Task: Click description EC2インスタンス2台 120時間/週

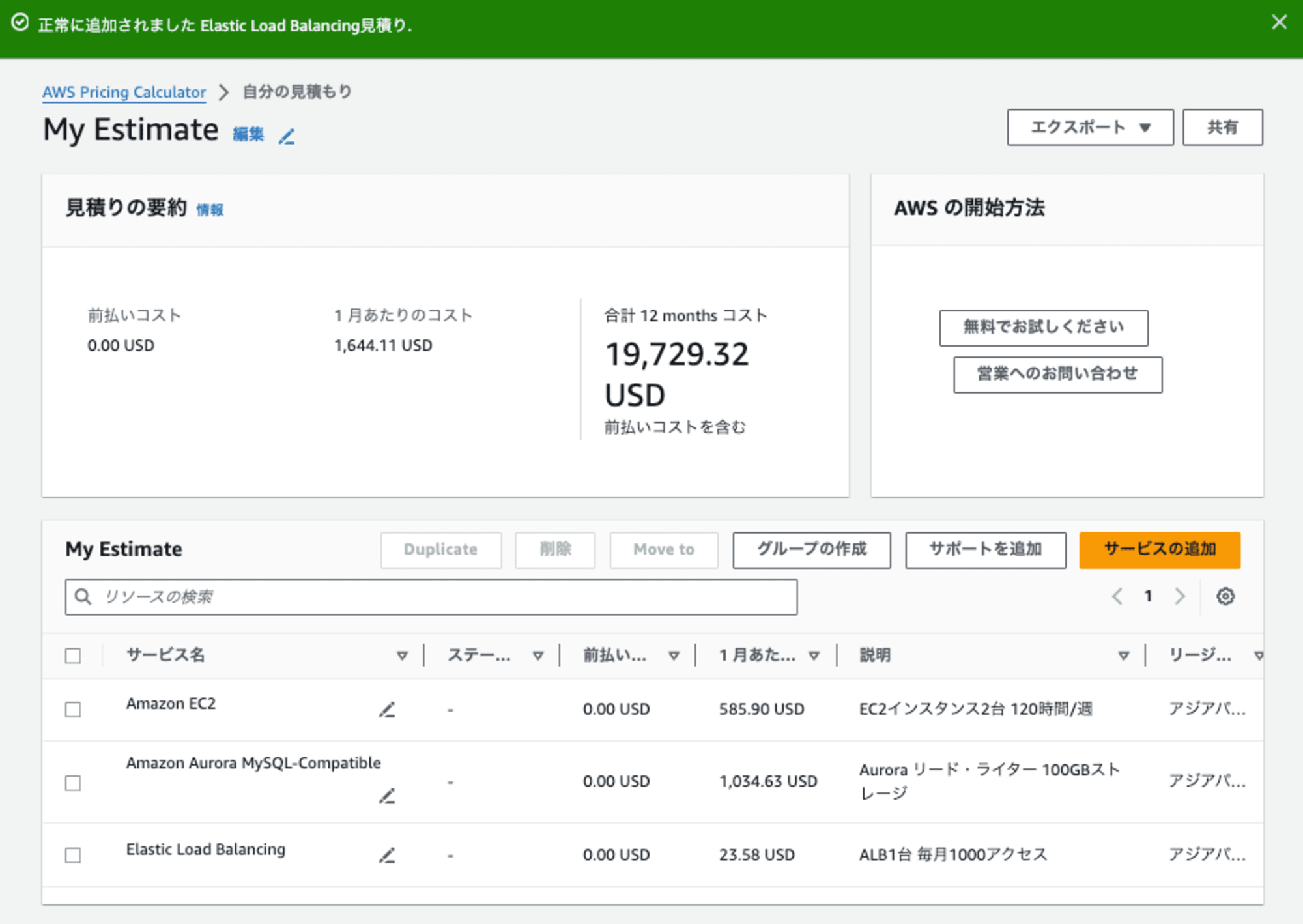Action: [976, 709]
